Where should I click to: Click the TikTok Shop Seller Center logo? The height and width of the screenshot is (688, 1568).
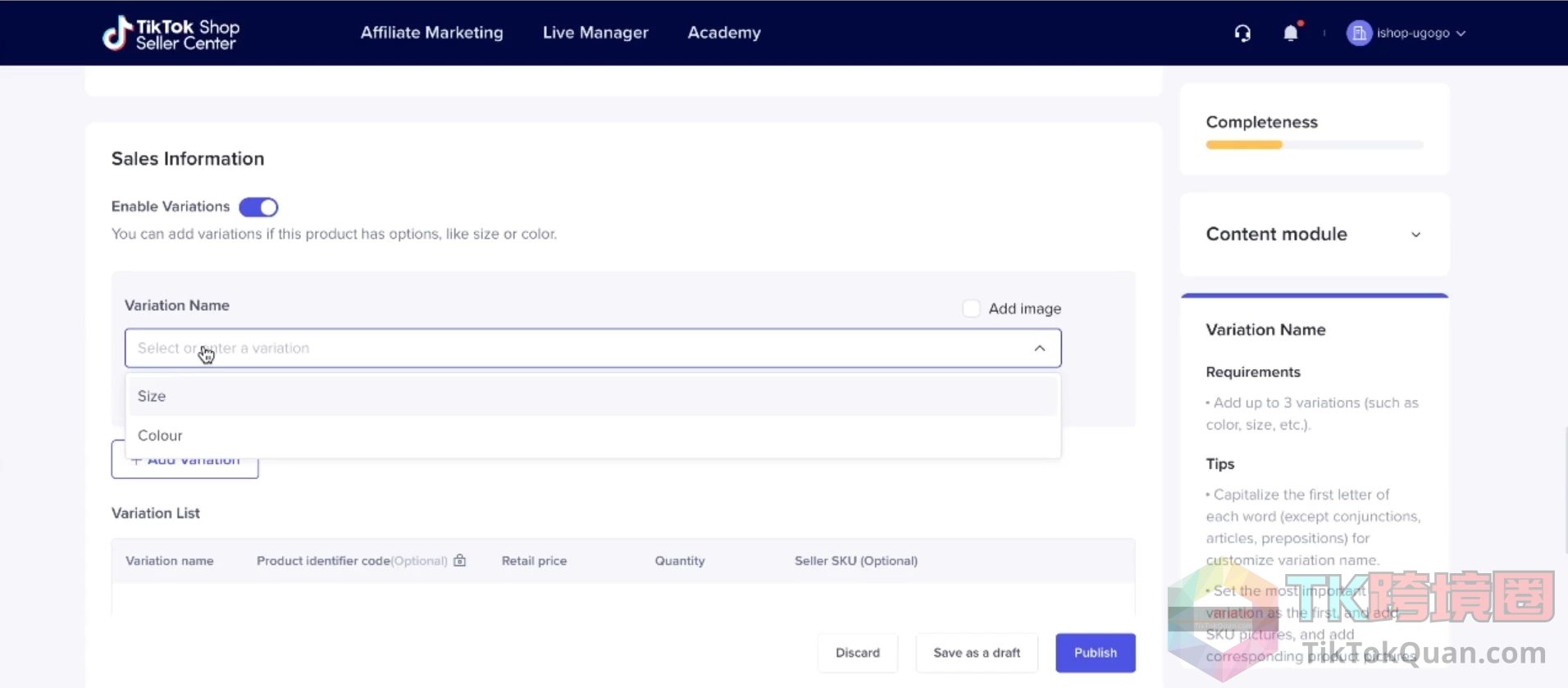tap(171, 34)
